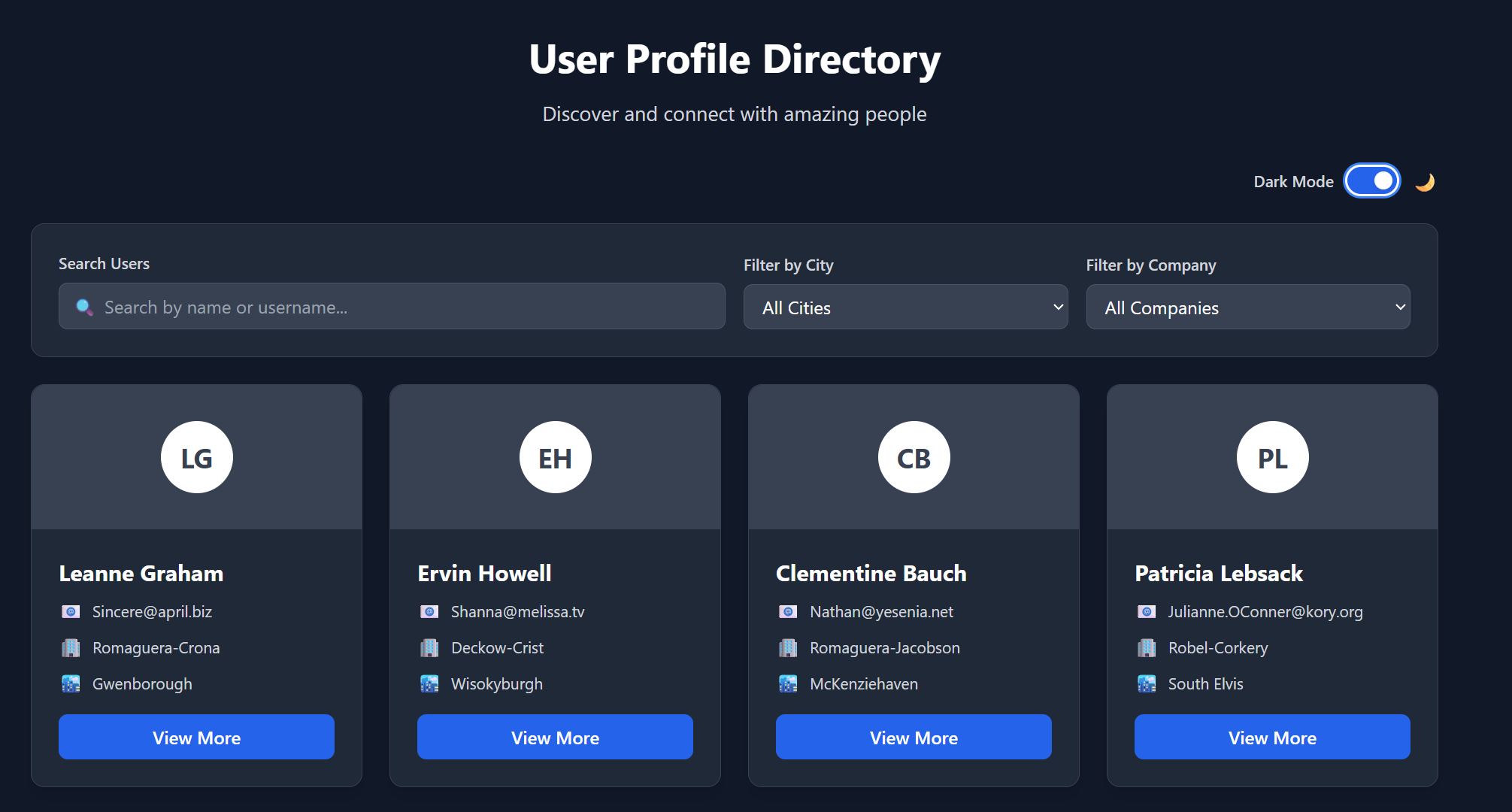Click building icon beside Deckow-Crist

tap(429, 648)
